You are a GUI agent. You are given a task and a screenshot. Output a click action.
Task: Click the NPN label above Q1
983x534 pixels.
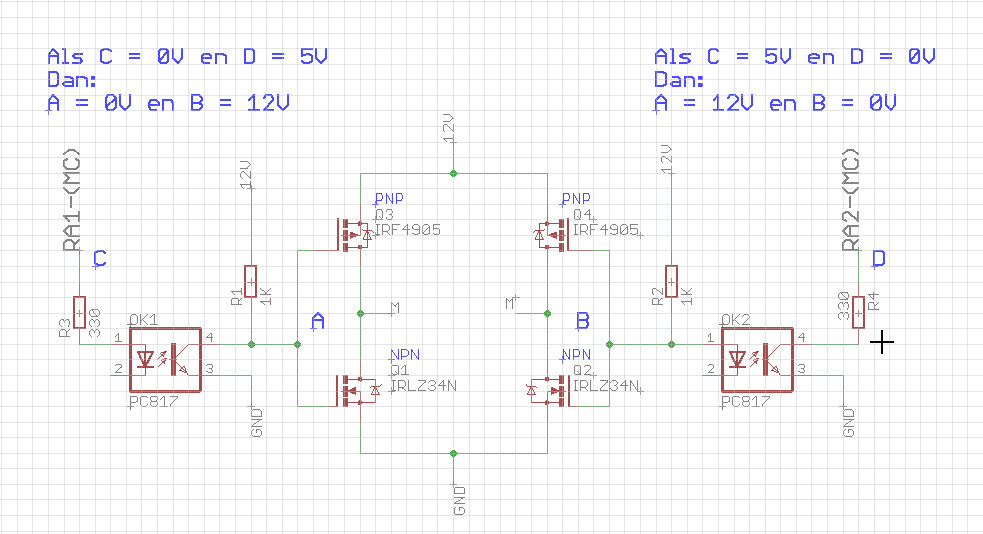[x=404, y=355]
